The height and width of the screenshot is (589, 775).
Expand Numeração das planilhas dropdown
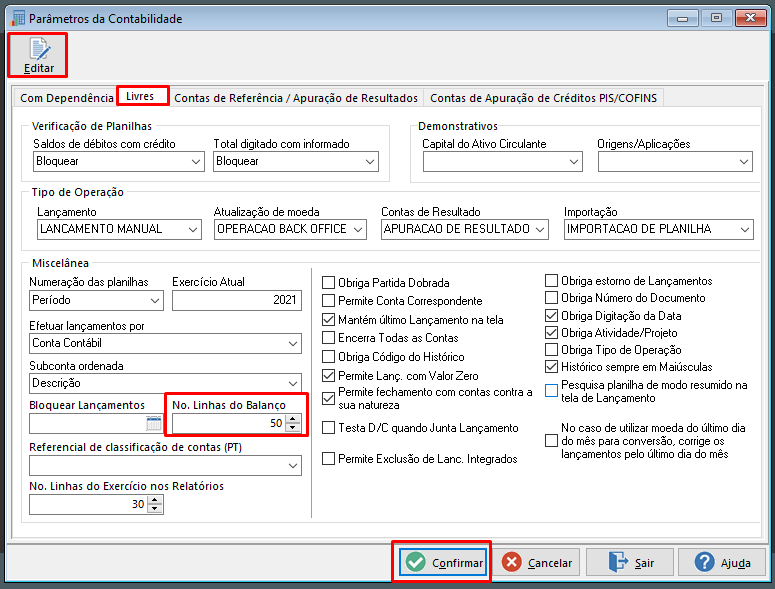[96, 300]
